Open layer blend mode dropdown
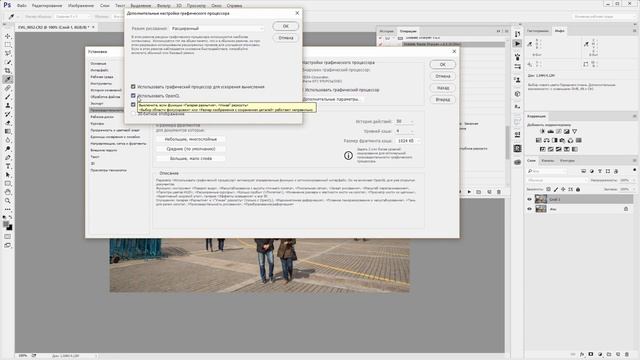The height and width of the screenshot is (360, 640). pyautogui.click(x=557, y=180)
